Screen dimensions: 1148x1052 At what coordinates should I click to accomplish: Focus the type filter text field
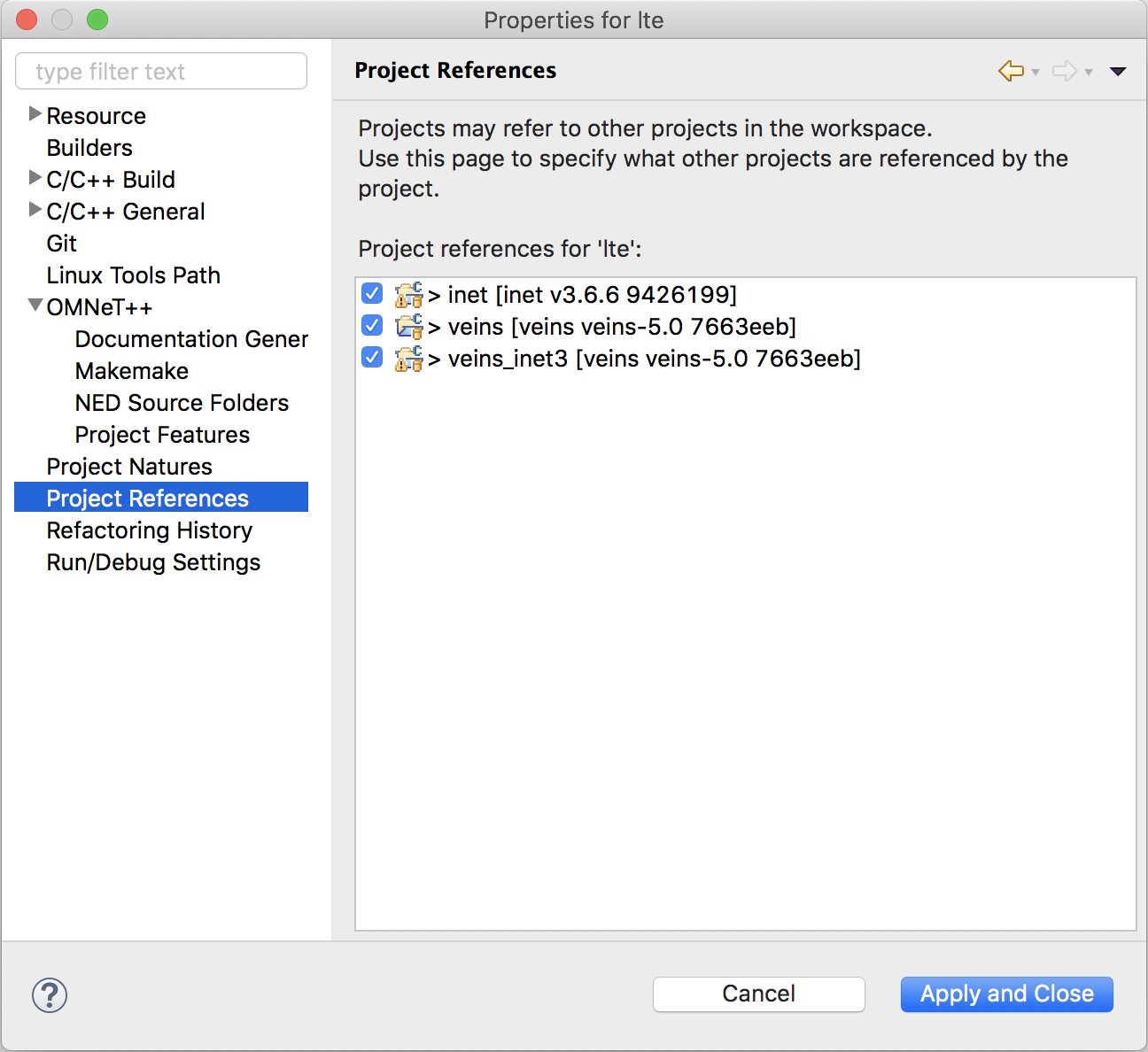[x=161, y=72]
